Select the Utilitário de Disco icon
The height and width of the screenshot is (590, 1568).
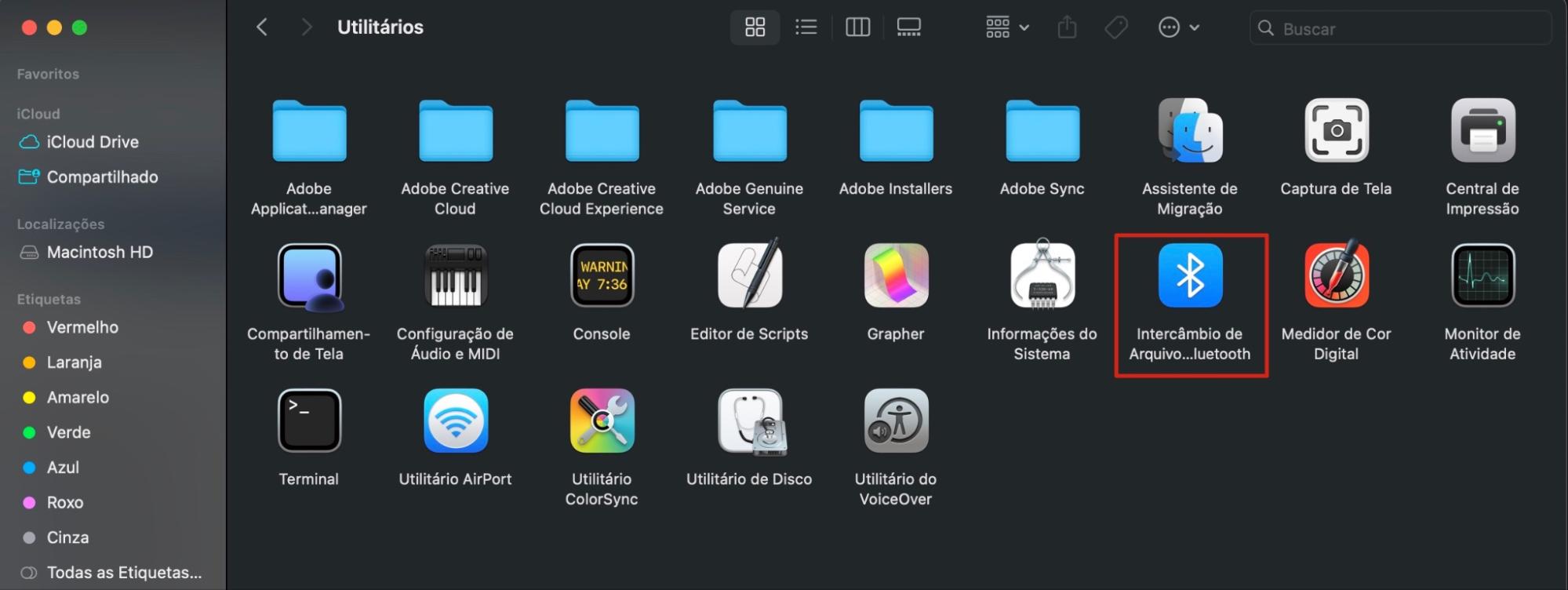click(751, 422)
